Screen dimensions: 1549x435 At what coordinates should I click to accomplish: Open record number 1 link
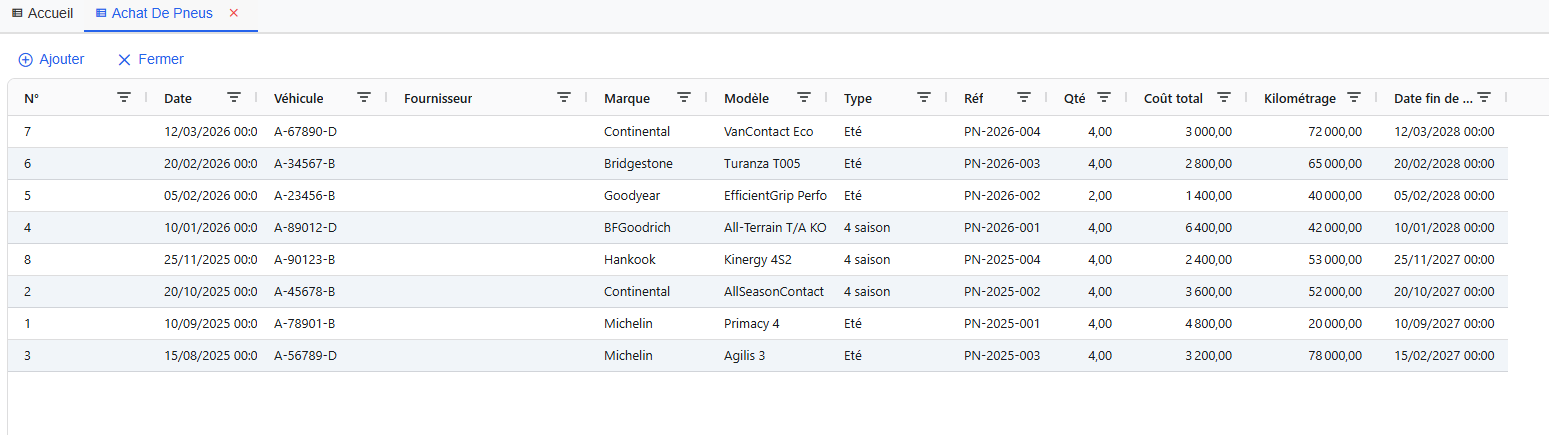(x=28, y=324)
